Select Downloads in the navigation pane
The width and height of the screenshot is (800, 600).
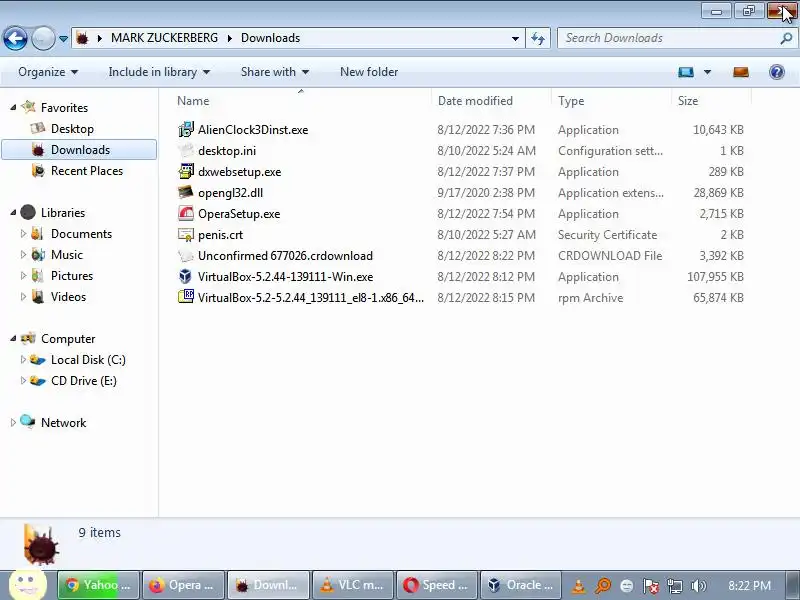[x=80, y=149]
